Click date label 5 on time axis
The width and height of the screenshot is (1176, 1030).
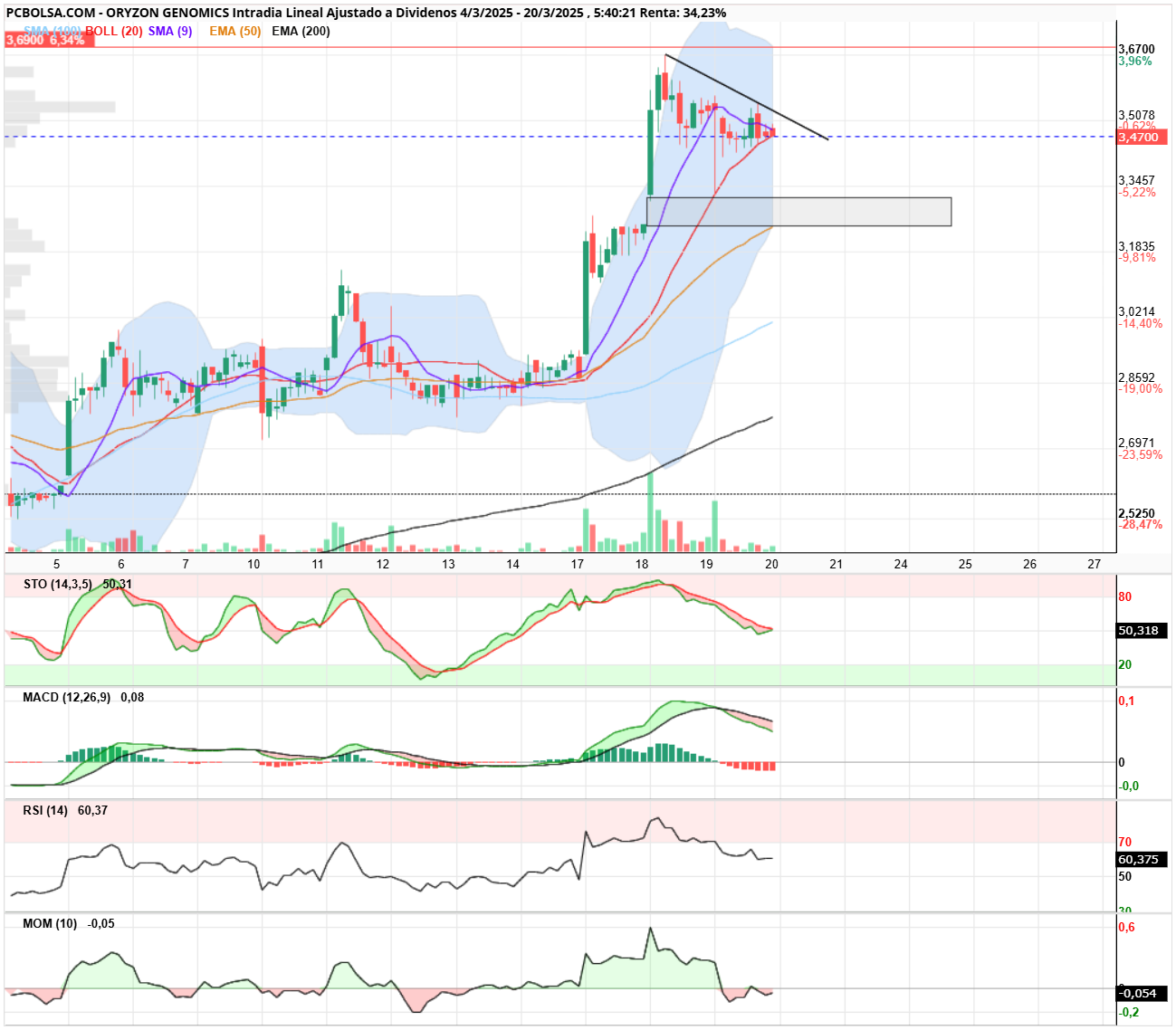point(56,564)
